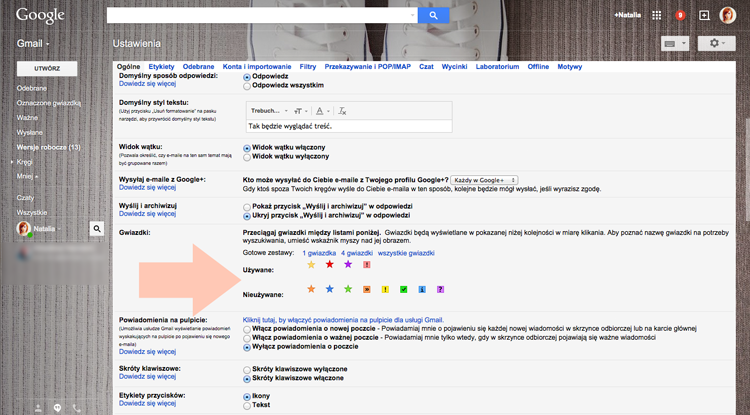The image size is (750, 415).
Task: Choose Pokaż przycisk Wyślij i archiwizuj
Action: (247, 207)
